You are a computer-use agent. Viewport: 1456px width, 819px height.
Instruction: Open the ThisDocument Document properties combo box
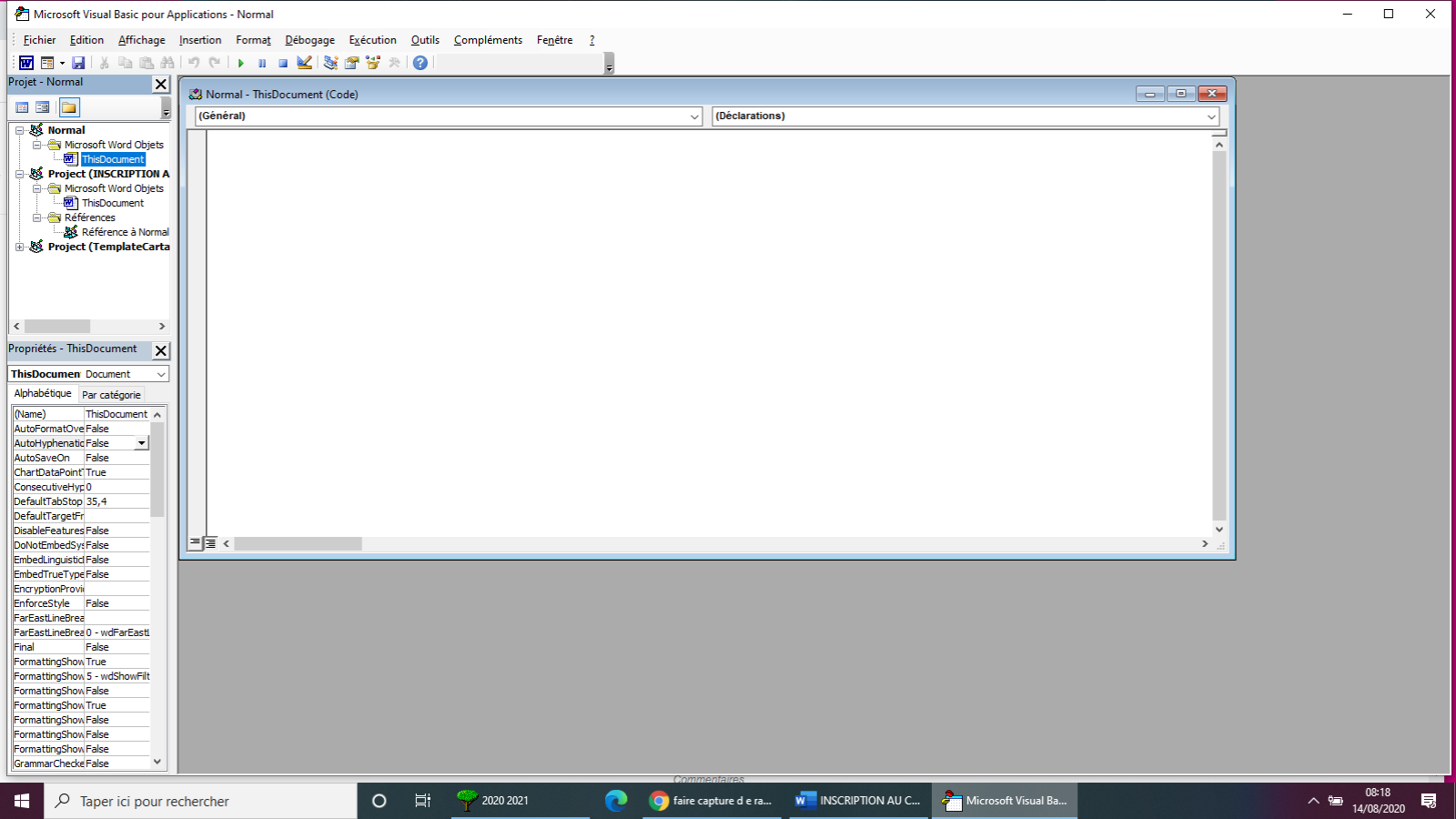pos(88,374)
